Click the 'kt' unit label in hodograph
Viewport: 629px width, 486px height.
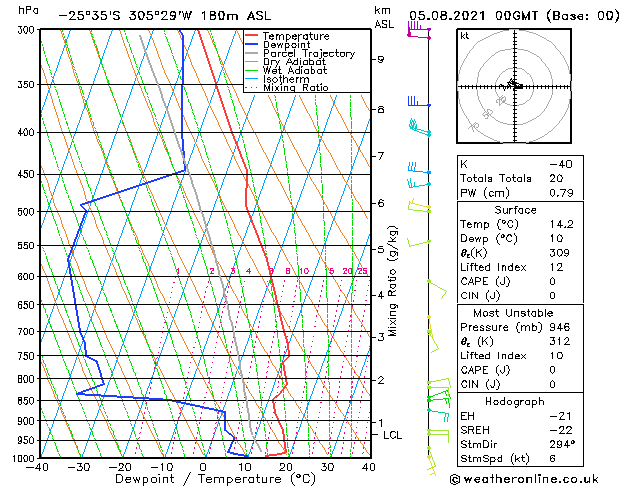point(465,36)
